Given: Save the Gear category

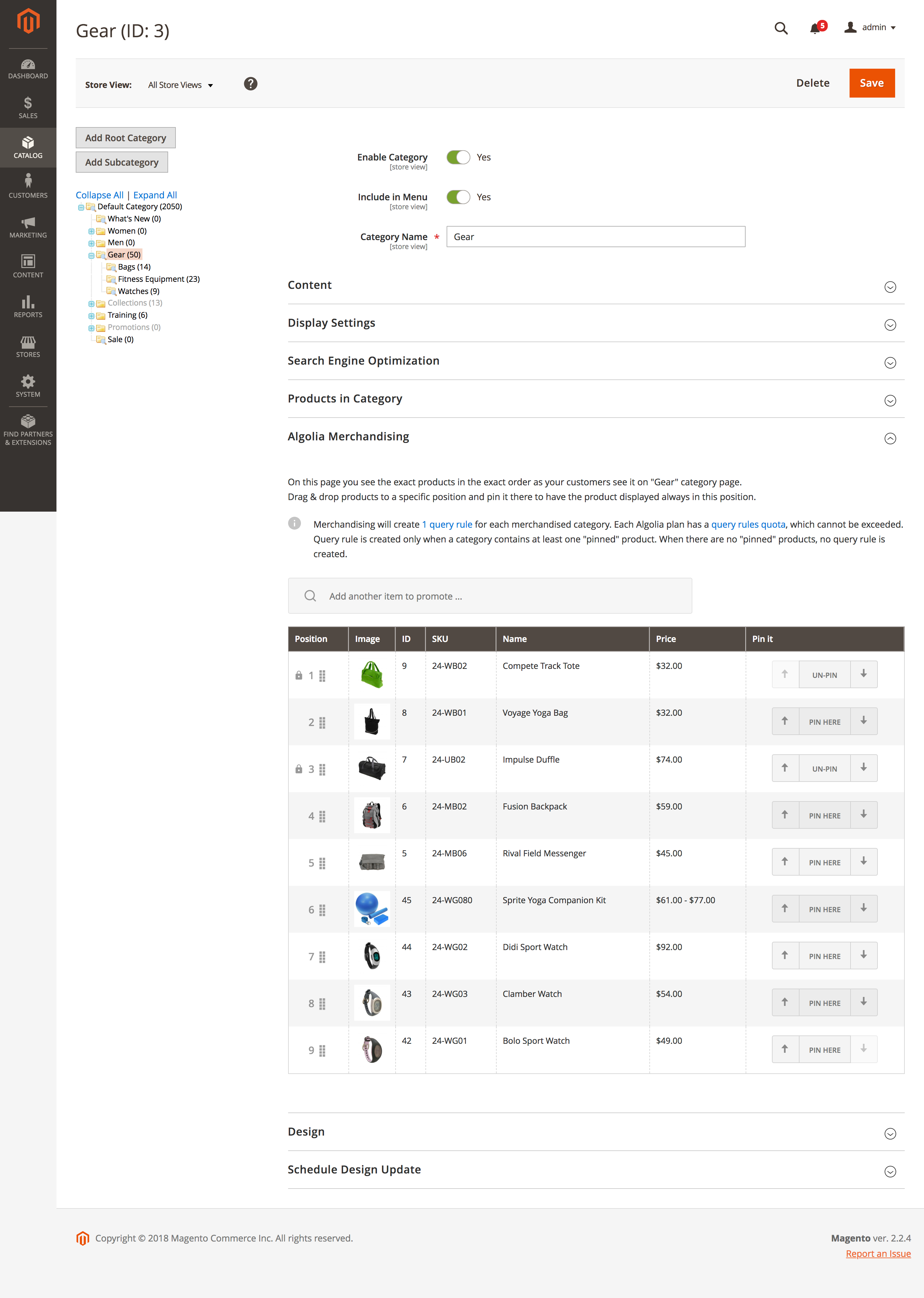Looking at the screenshot, I should tap(872, 82).
